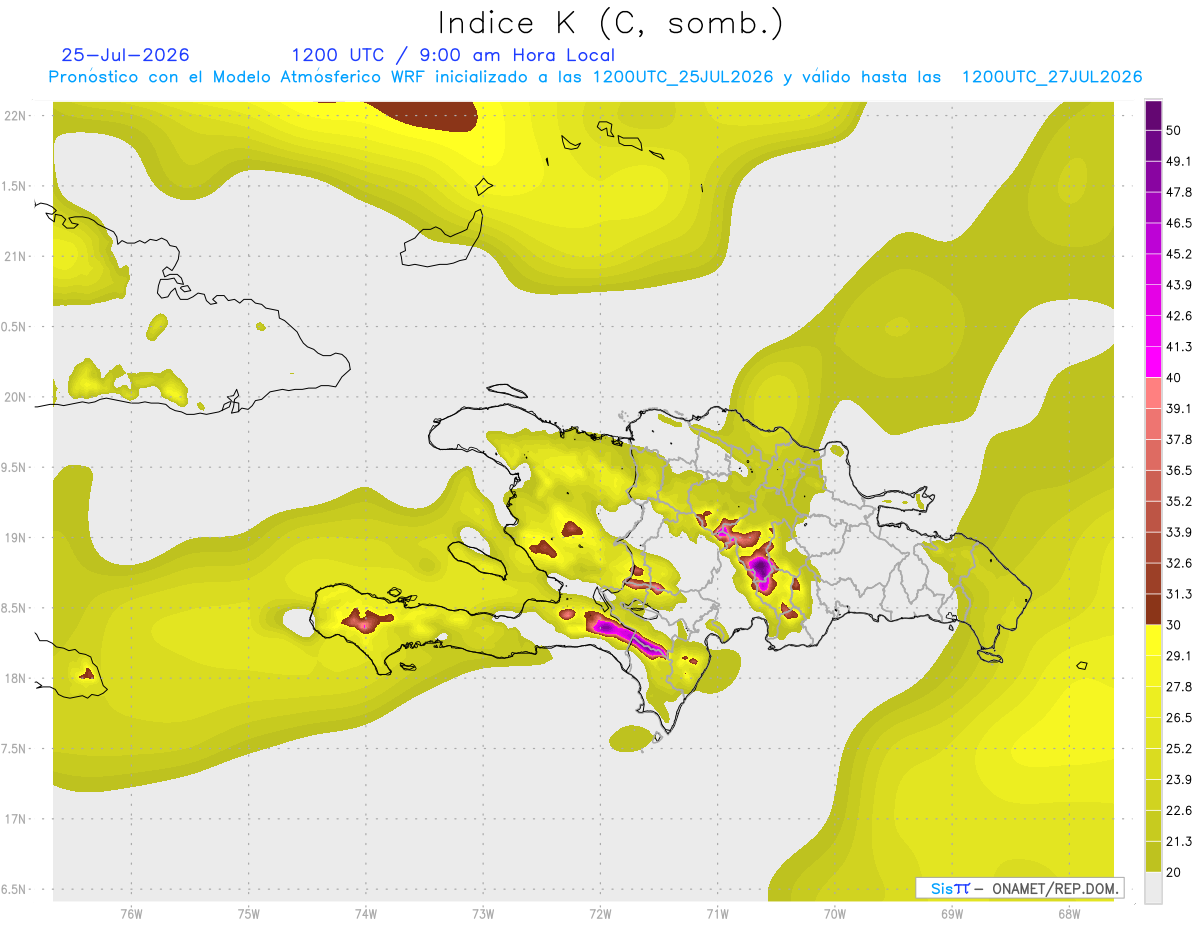The width and height of the screenshot is (1200, 927).
Task: Click the longitude label "76W"
Action: coord(131,914)
